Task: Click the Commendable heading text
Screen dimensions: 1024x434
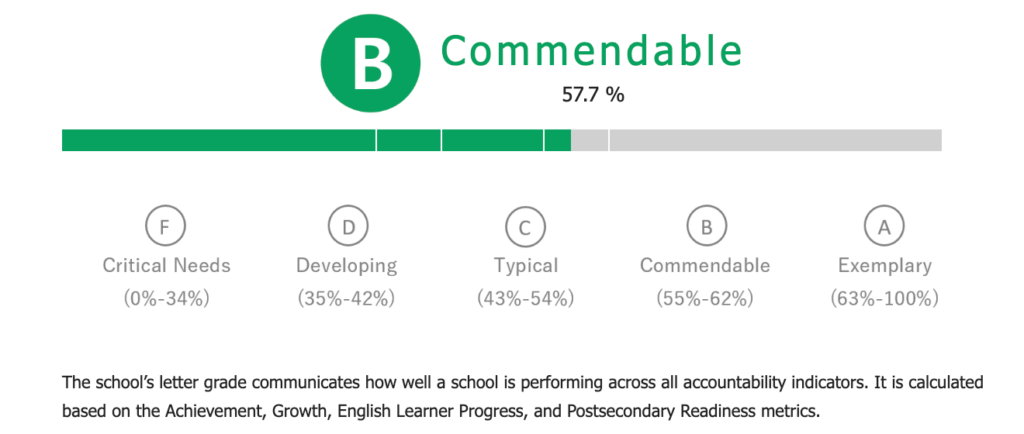Action: coord(591,50)
